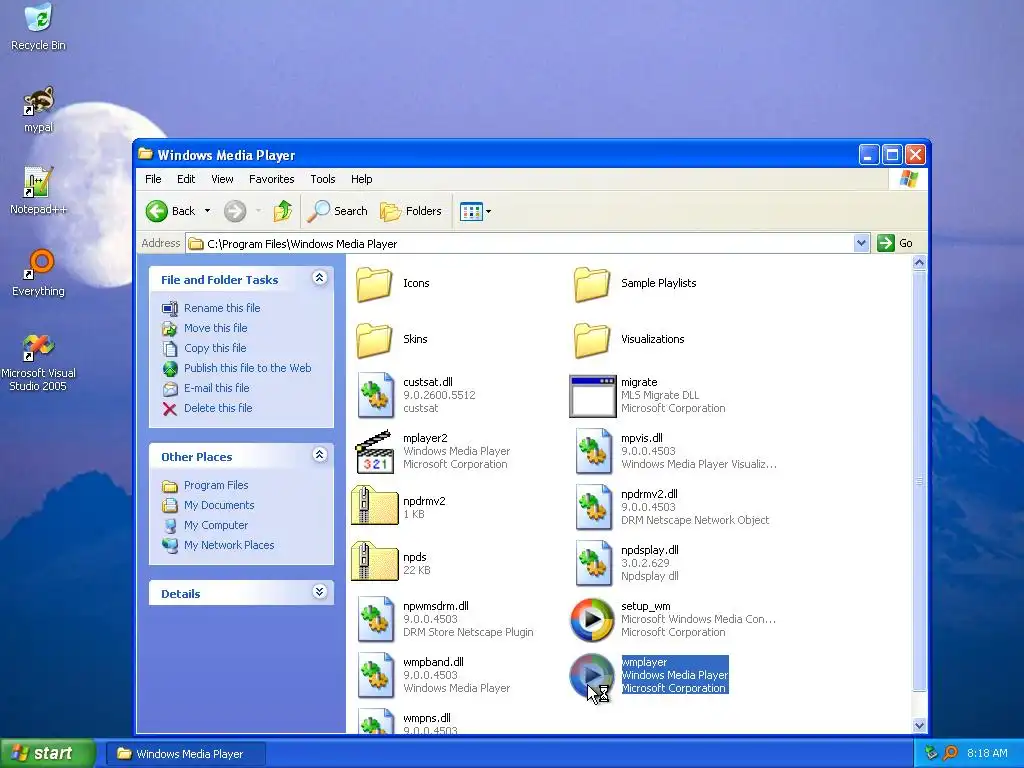Image resolution: width=1024 pixels, height=768 pixels.
Task: Go to My Network Places link
Action: [x=229, y=545]
